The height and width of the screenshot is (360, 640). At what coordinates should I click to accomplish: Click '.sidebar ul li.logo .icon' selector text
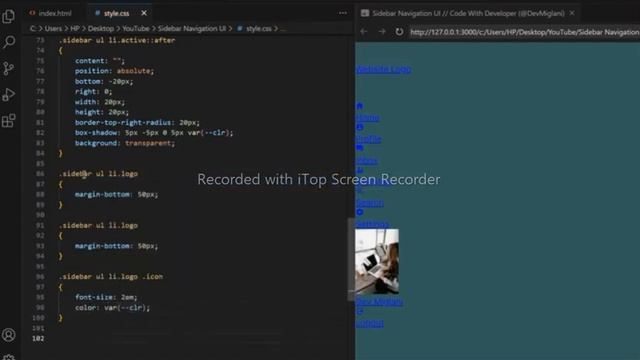point(111,277)
